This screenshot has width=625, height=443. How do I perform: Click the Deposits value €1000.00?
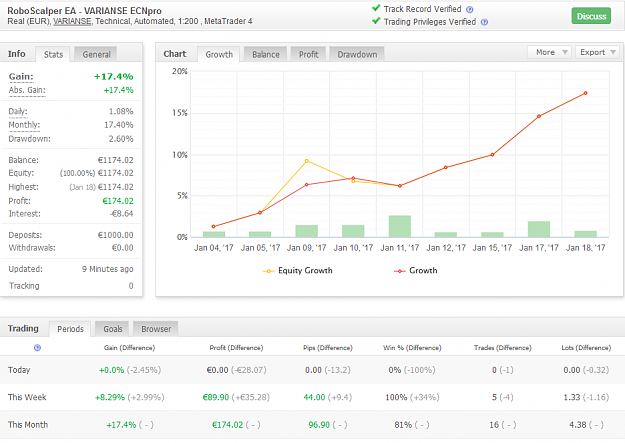(116, 235)
